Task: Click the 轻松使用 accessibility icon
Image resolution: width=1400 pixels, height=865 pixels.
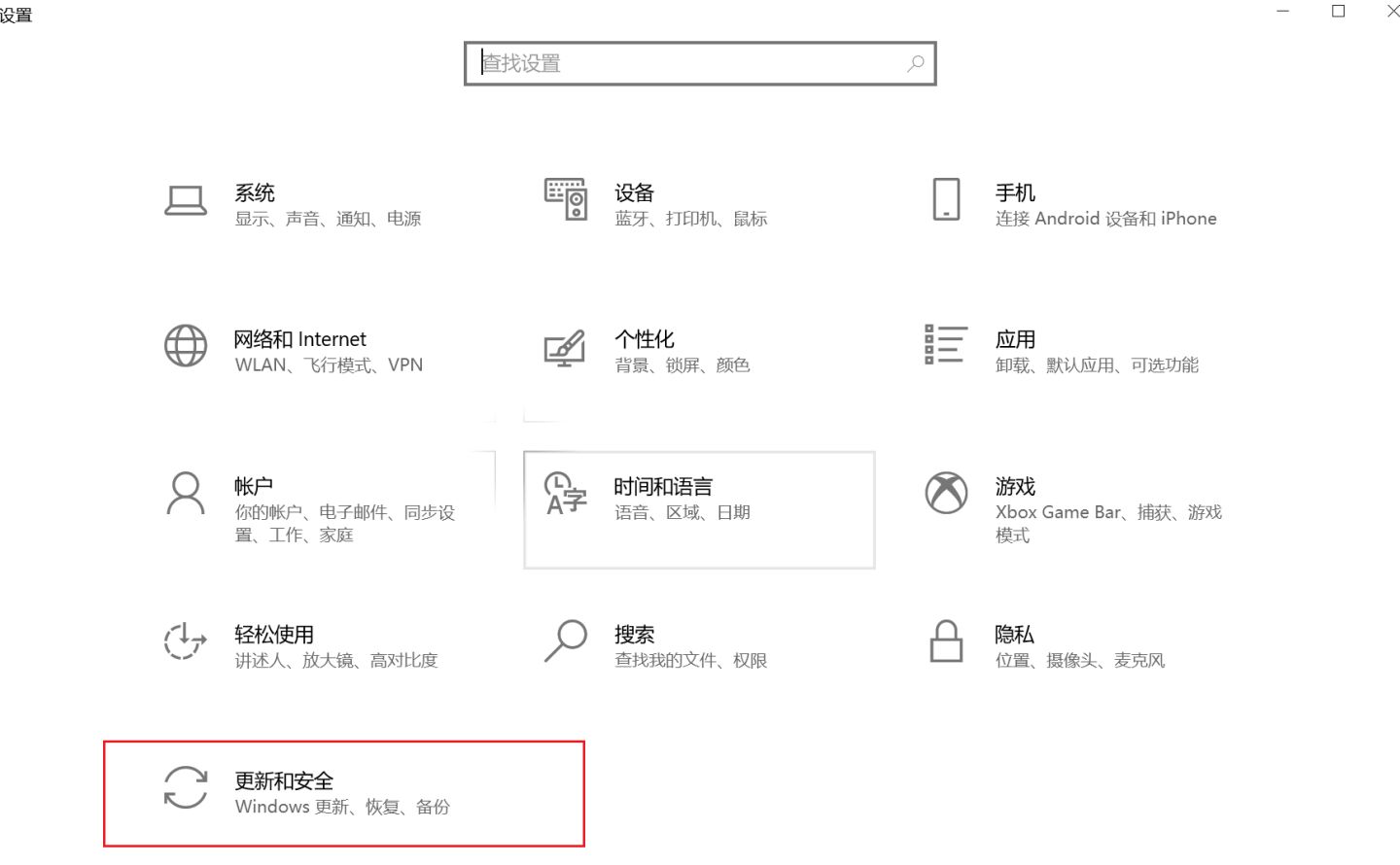Action: tap(185, 642)
